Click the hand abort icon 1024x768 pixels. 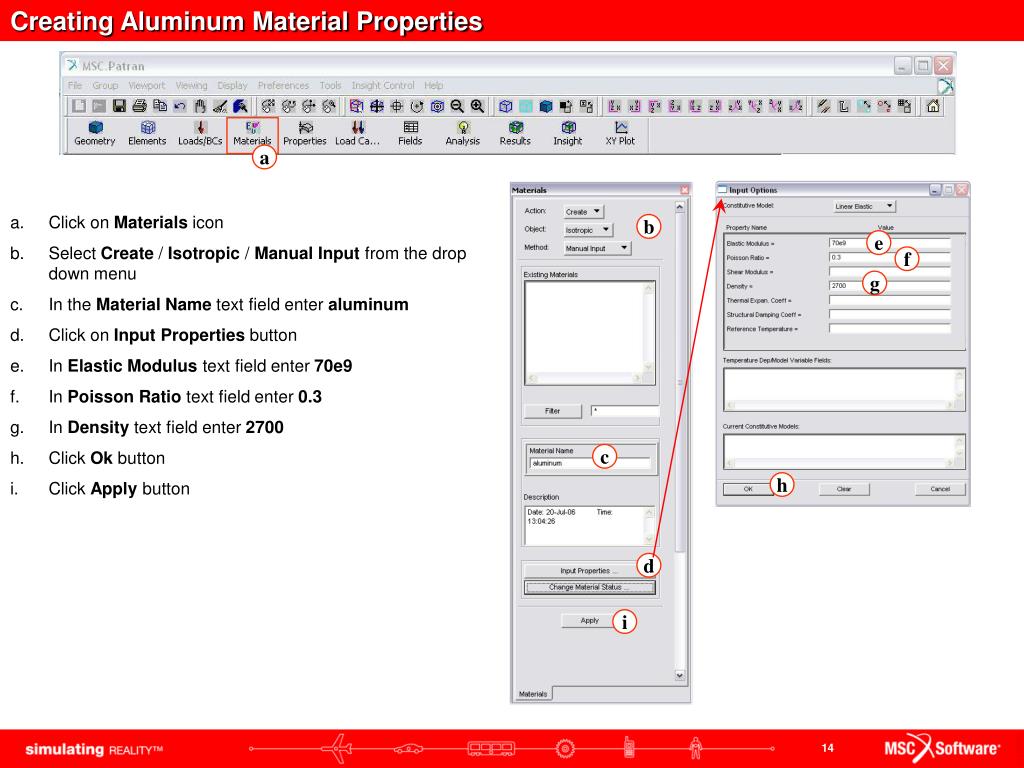tap(200, 106)
